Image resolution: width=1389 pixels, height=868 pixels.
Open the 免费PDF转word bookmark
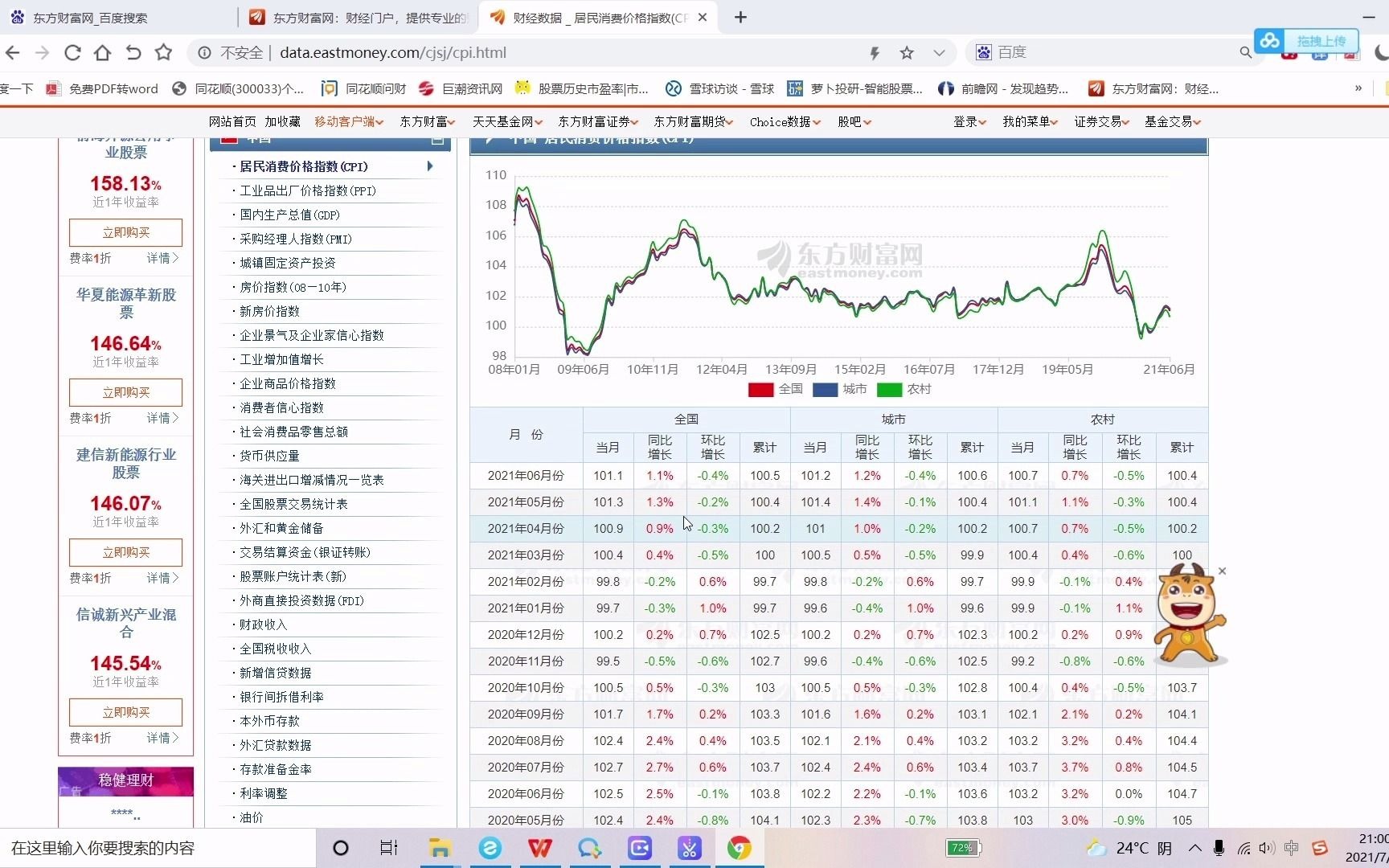click(x=103, y=88)
